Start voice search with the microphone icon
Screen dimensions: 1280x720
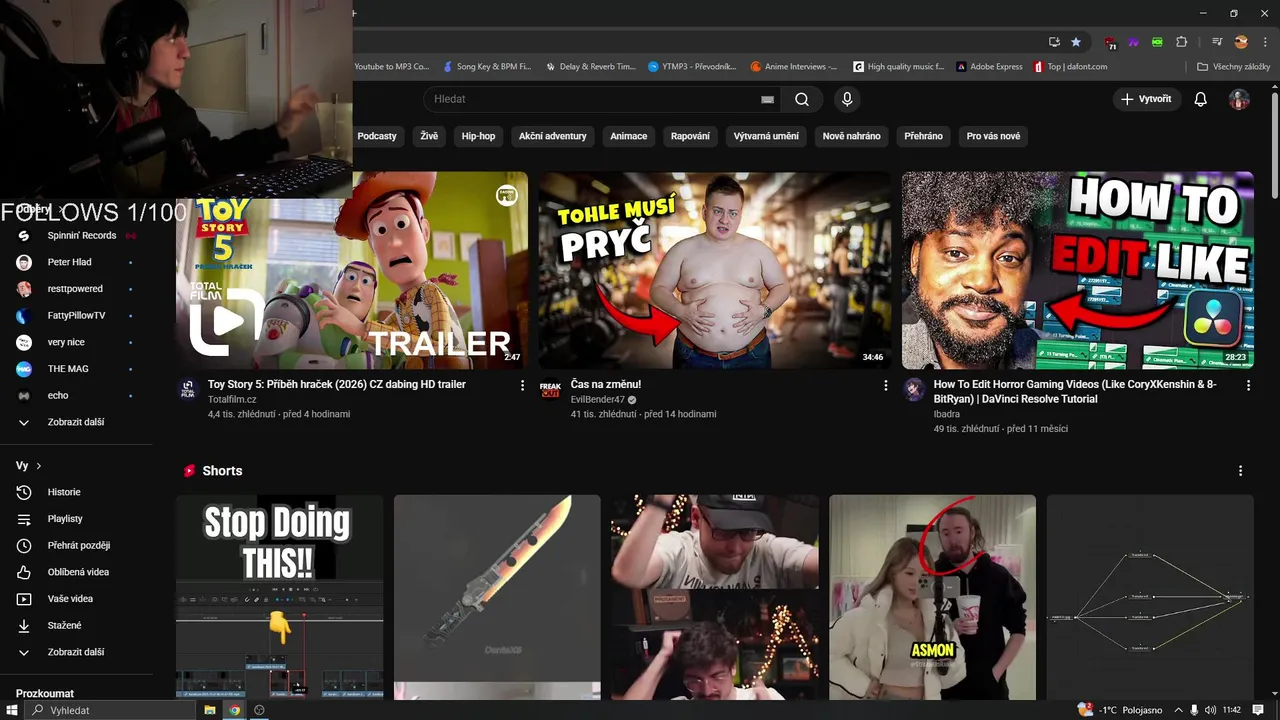point(847,99)
